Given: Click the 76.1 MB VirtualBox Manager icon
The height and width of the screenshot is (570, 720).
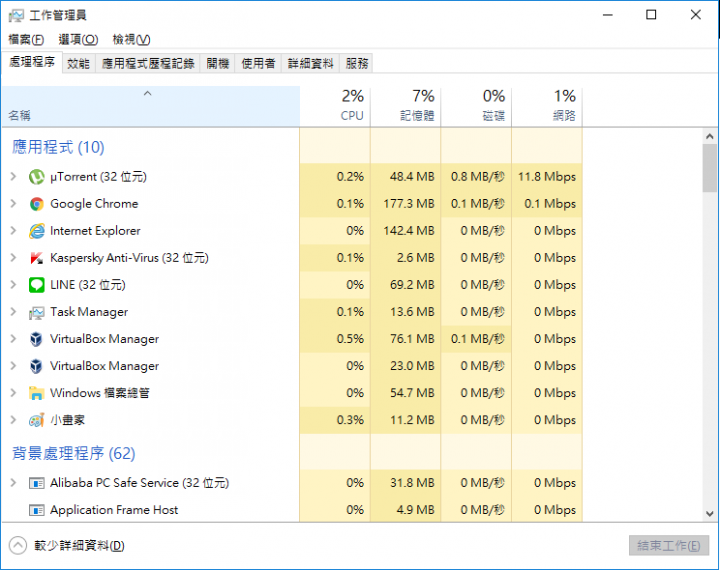Looking at the screenshot, I should [x=36, y=339].
